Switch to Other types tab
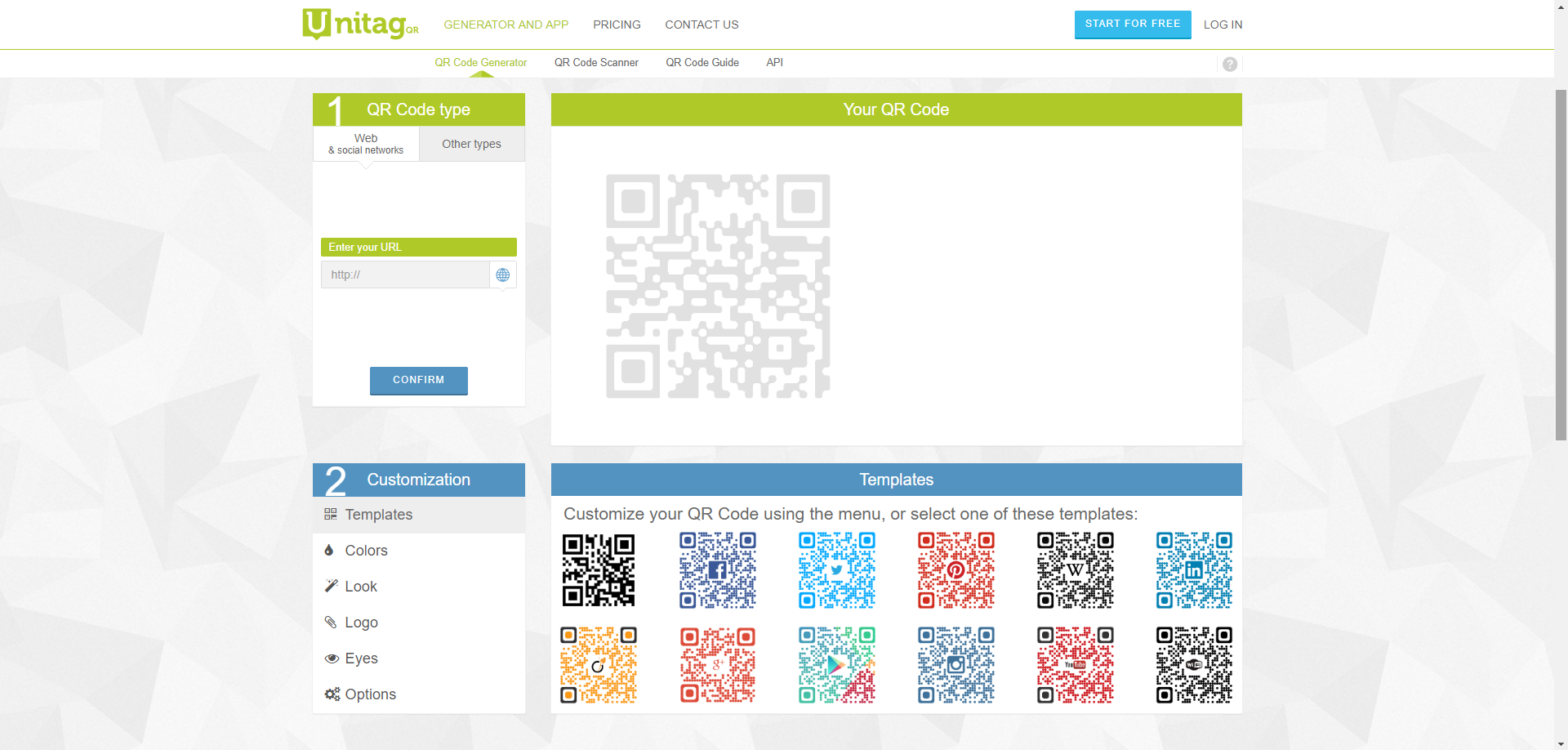The height and width of the screenshot is (750, 1568). 472,144
